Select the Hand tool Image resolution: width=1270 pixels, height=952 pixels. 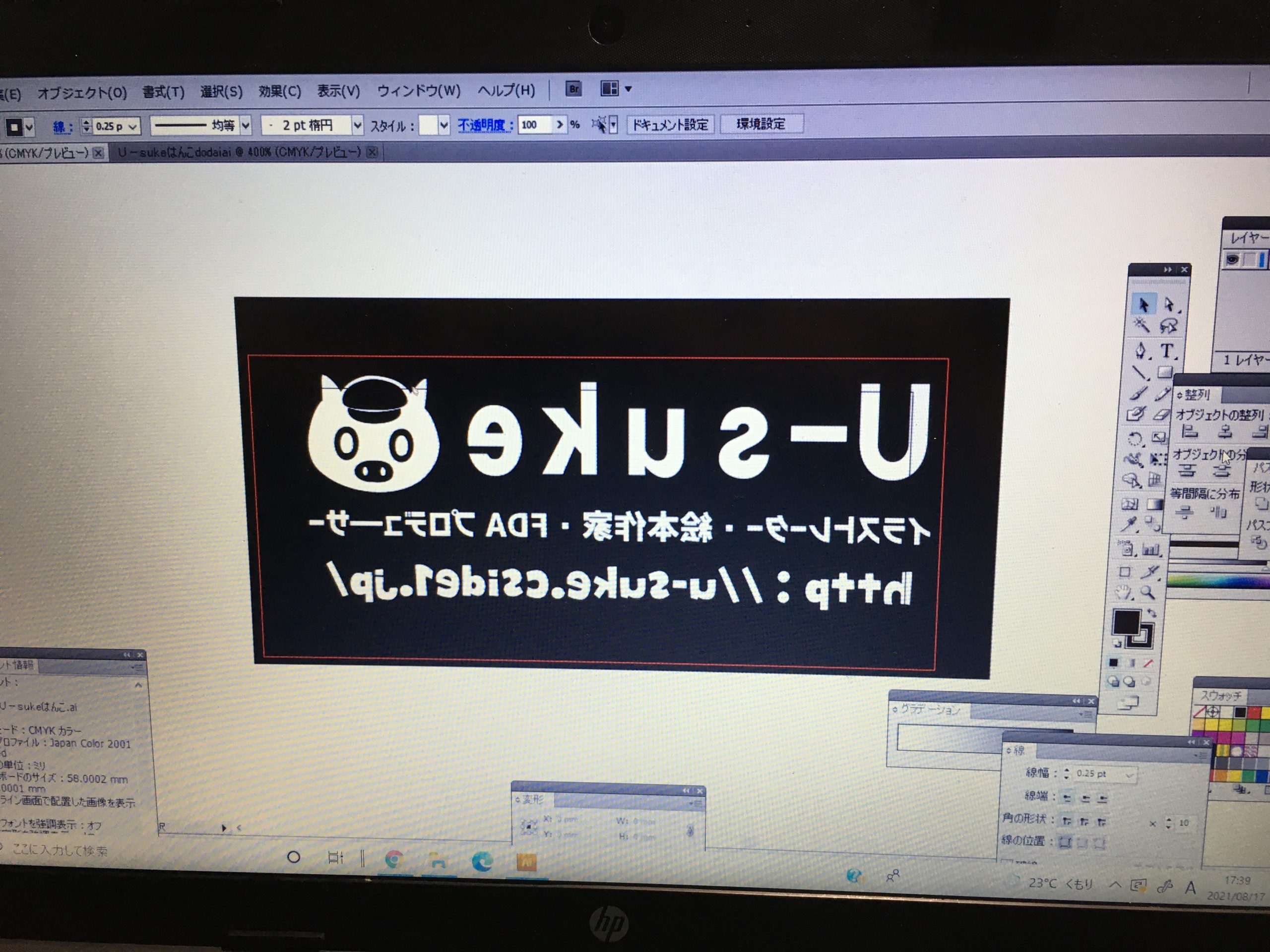tap(1123, 592)
